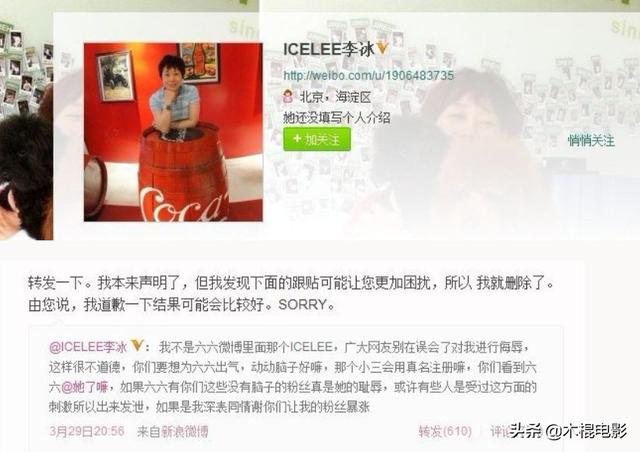Open the weibo.com/u/1906483735 profile link
This screenshot has width=640, height=452.
tap(368, 76)
